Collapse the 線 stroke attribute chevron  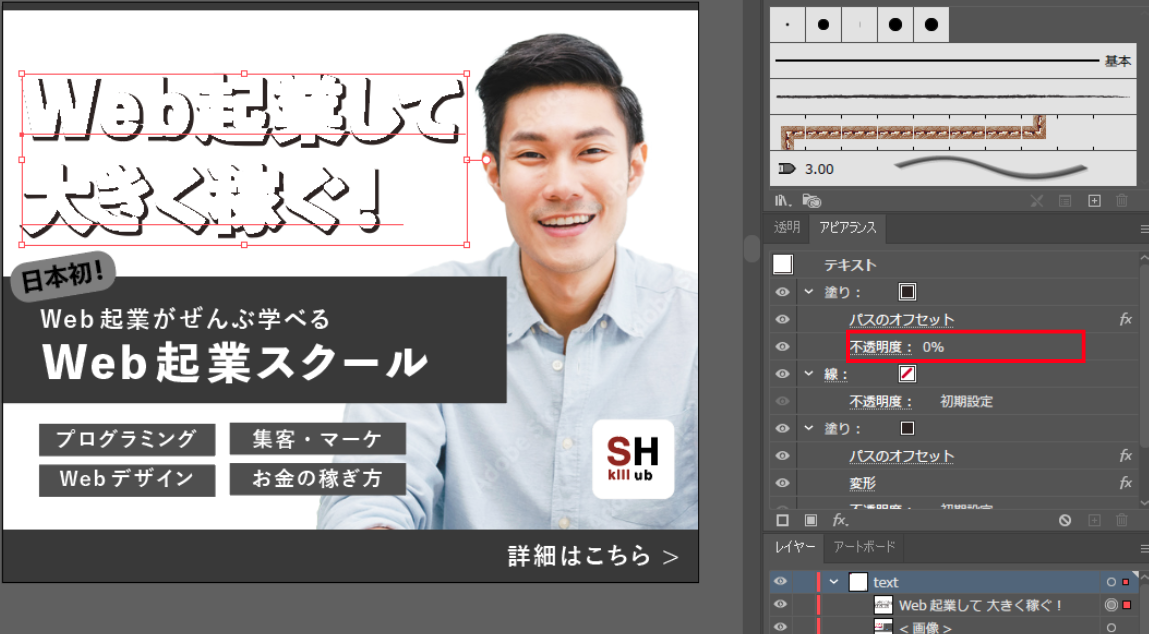click(x=809, y=373)
